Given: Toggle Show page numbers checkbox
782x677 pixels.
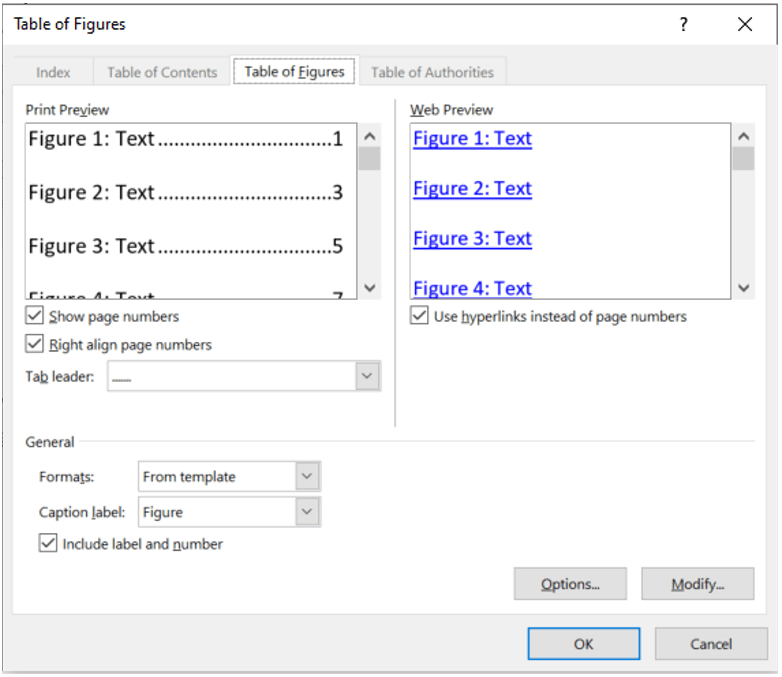Looking at the screenshot, I should [x=38, y=316].
